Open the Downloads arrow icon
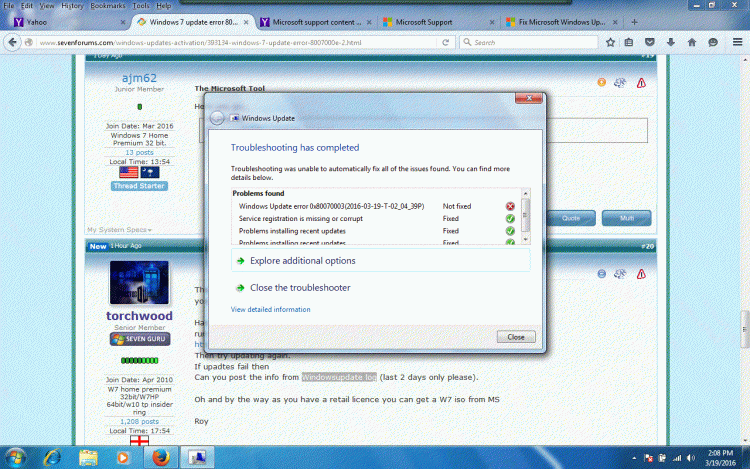The width and height of the screenshot is (750, 469). 671,42
